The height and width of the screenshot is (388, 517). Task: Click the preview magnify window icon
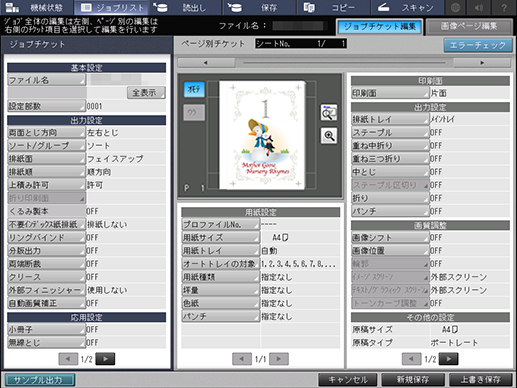pos(329,113)
